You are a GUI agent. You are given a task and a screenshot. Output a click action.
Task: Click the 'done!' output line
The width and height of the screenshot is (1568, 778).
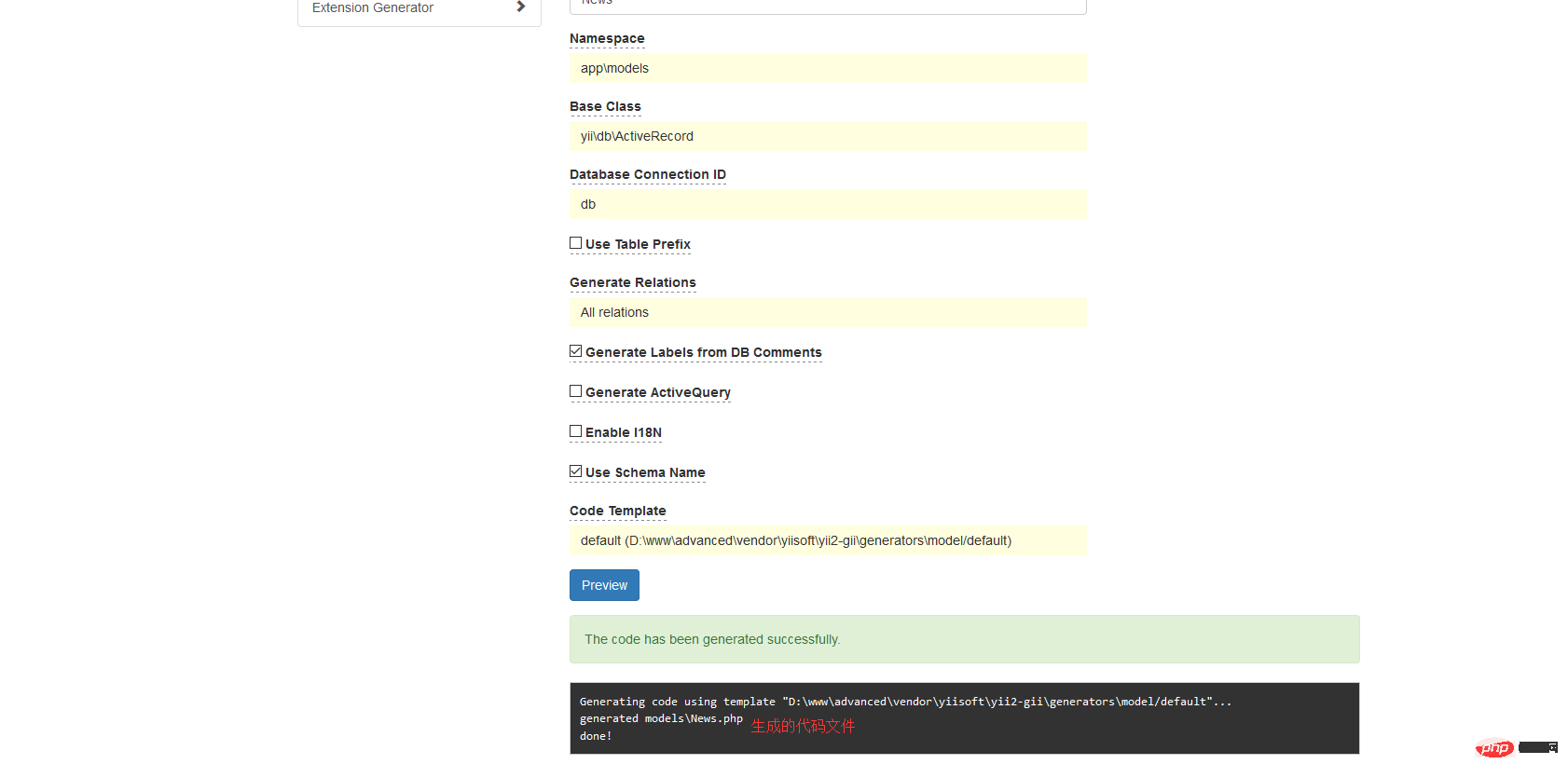coord(596,736)
